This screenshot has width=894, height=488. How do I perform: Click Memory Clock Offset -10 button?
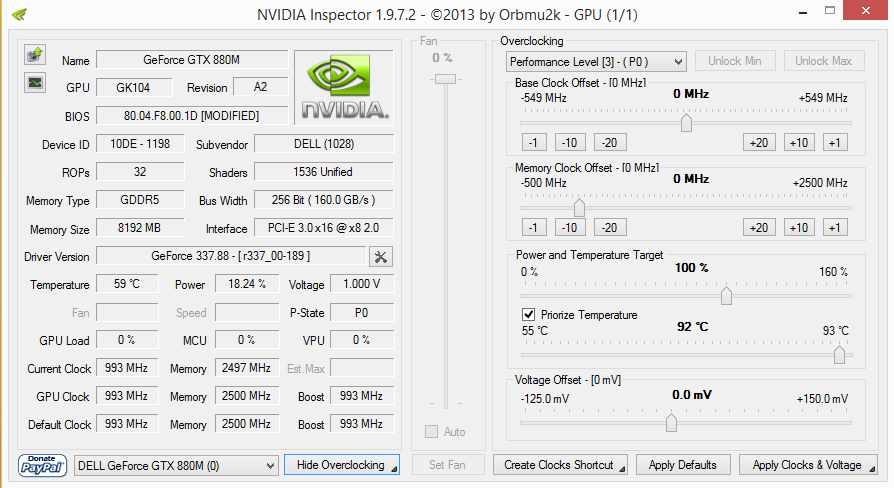point(570,227)
